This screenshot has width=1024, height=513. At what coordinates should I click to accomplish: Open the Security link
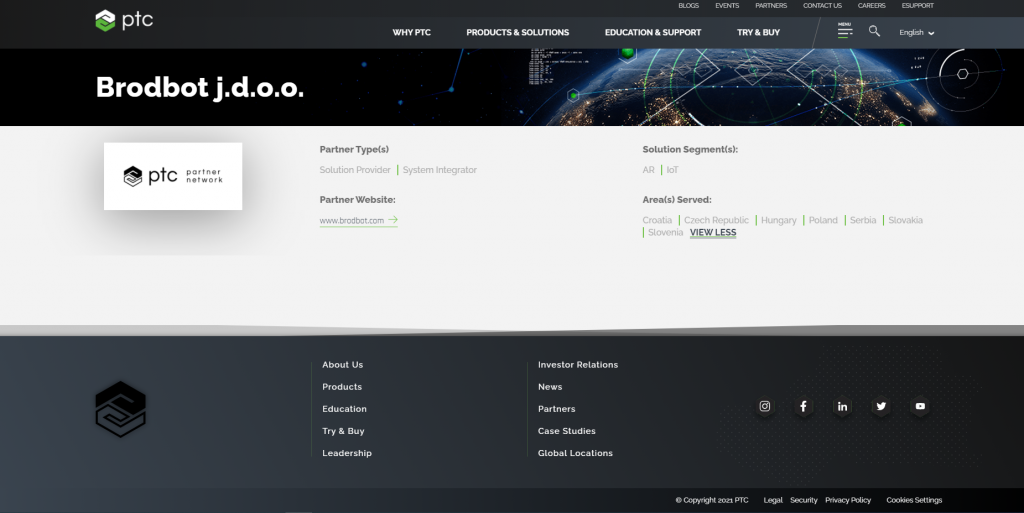point(804,500)
